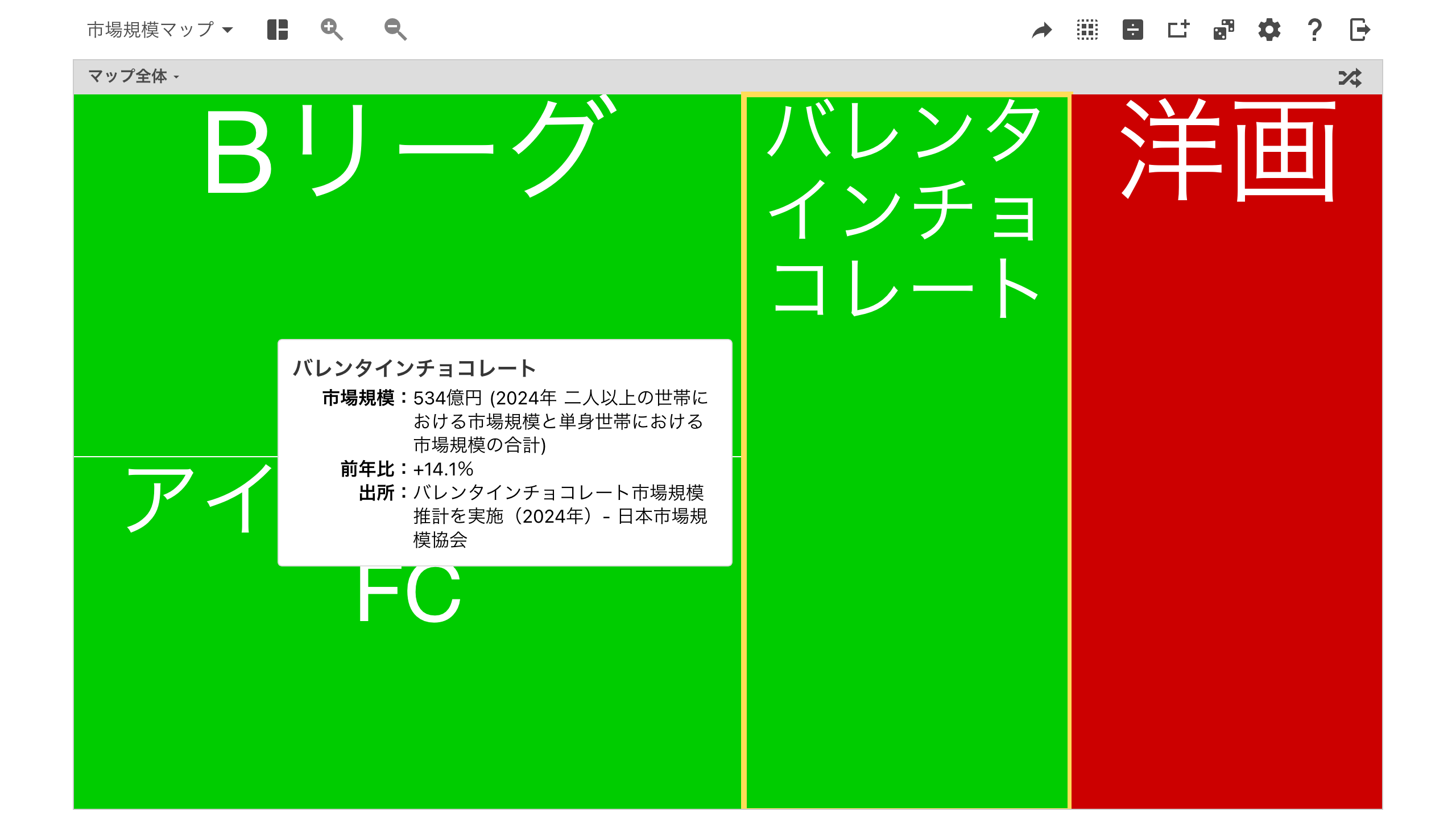The image size is (1456, 819).
Task: Select the red 洋画 treemap tile
Action: click(x=1227, y=451)
